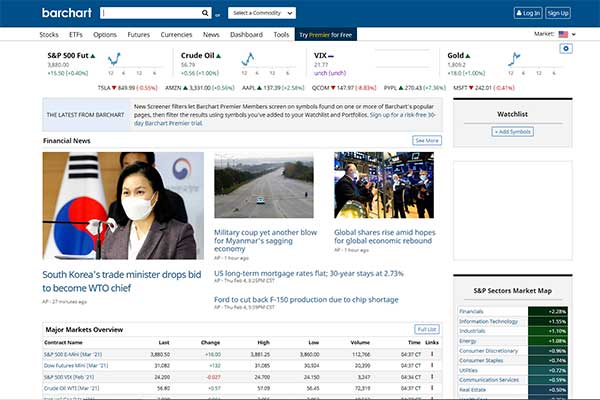Image resolution: width=600 pixels, height=400 pixels.
Task: Open S&P 500 E-Mini (Mar '21) contract
Action: (73, 354)
